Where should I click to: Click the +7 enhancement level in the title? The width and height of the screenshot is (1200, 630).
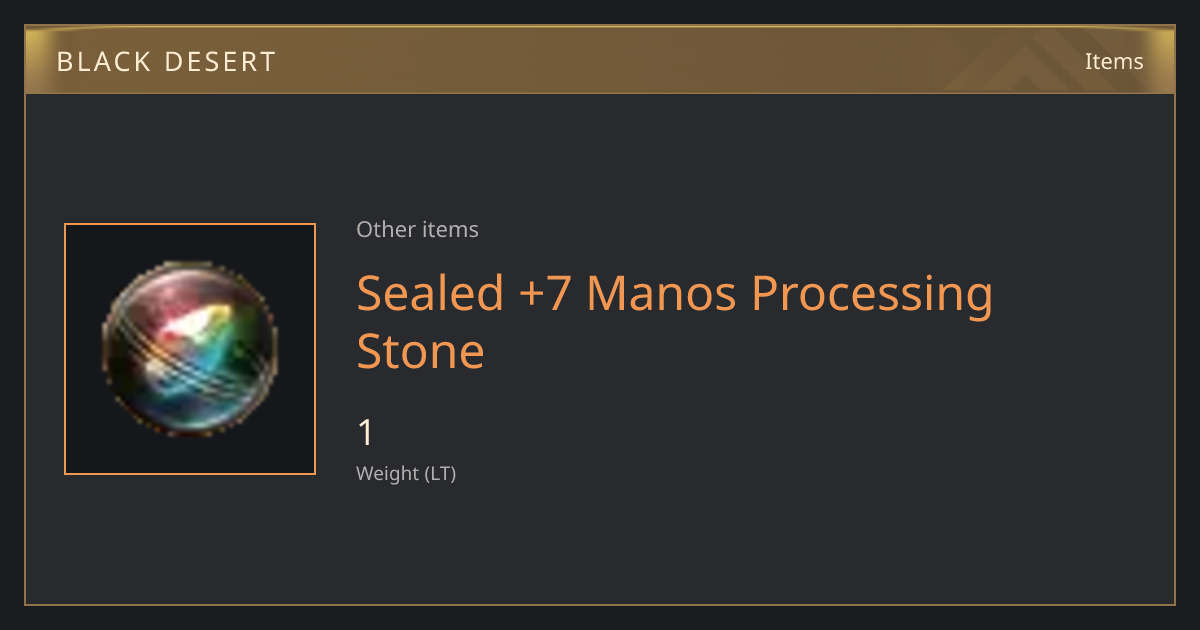coord(546,294)
